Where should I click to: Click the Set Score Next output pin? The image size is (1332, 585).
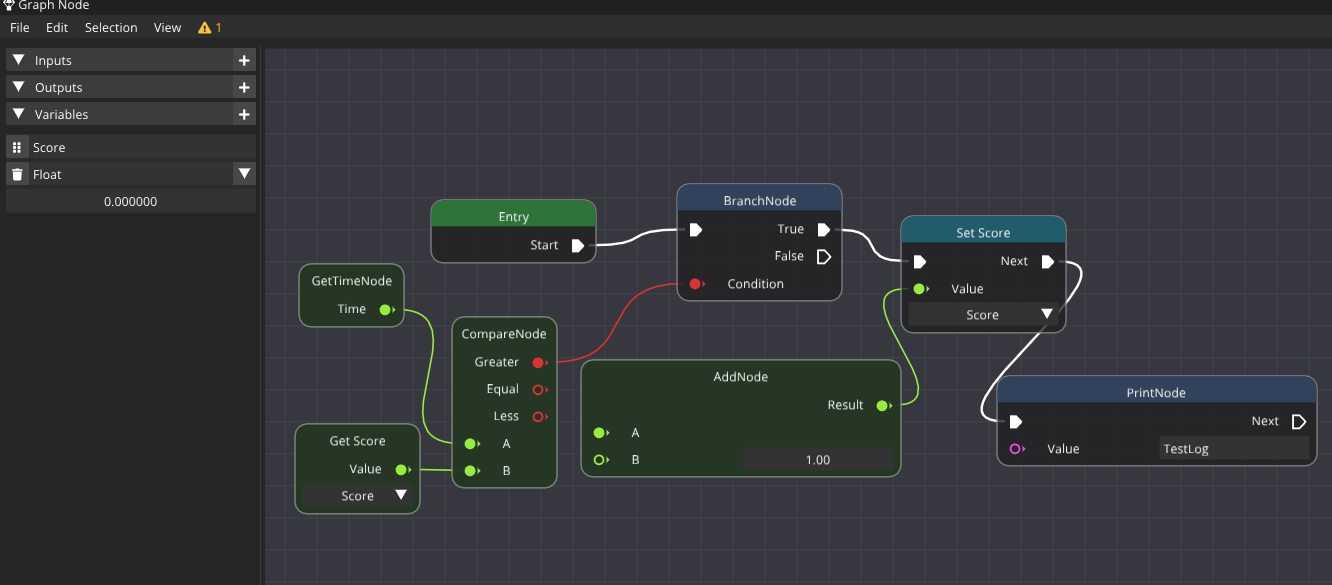(x=1048, y=262)
